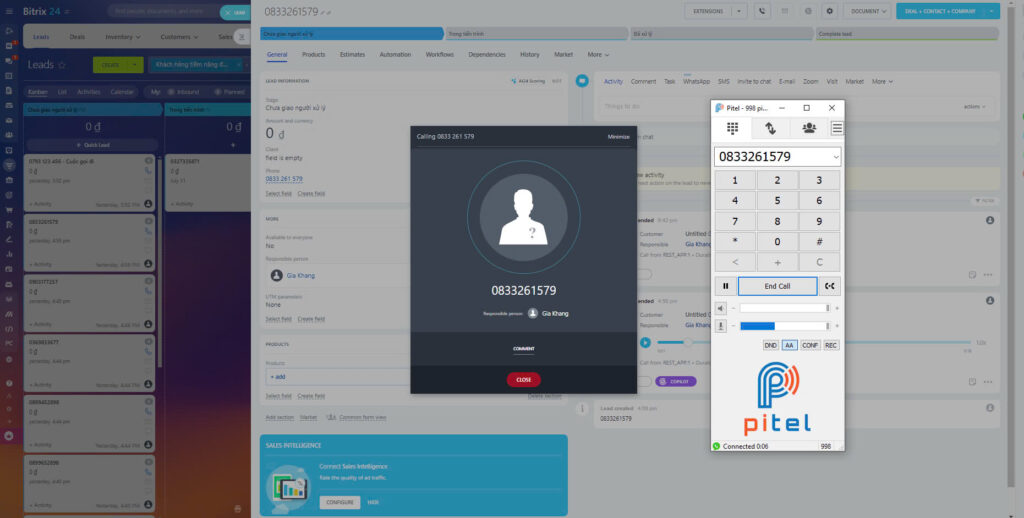Mute the Pitel speaker icon
Screen dimensions: 1024x518
click(721, 308)
